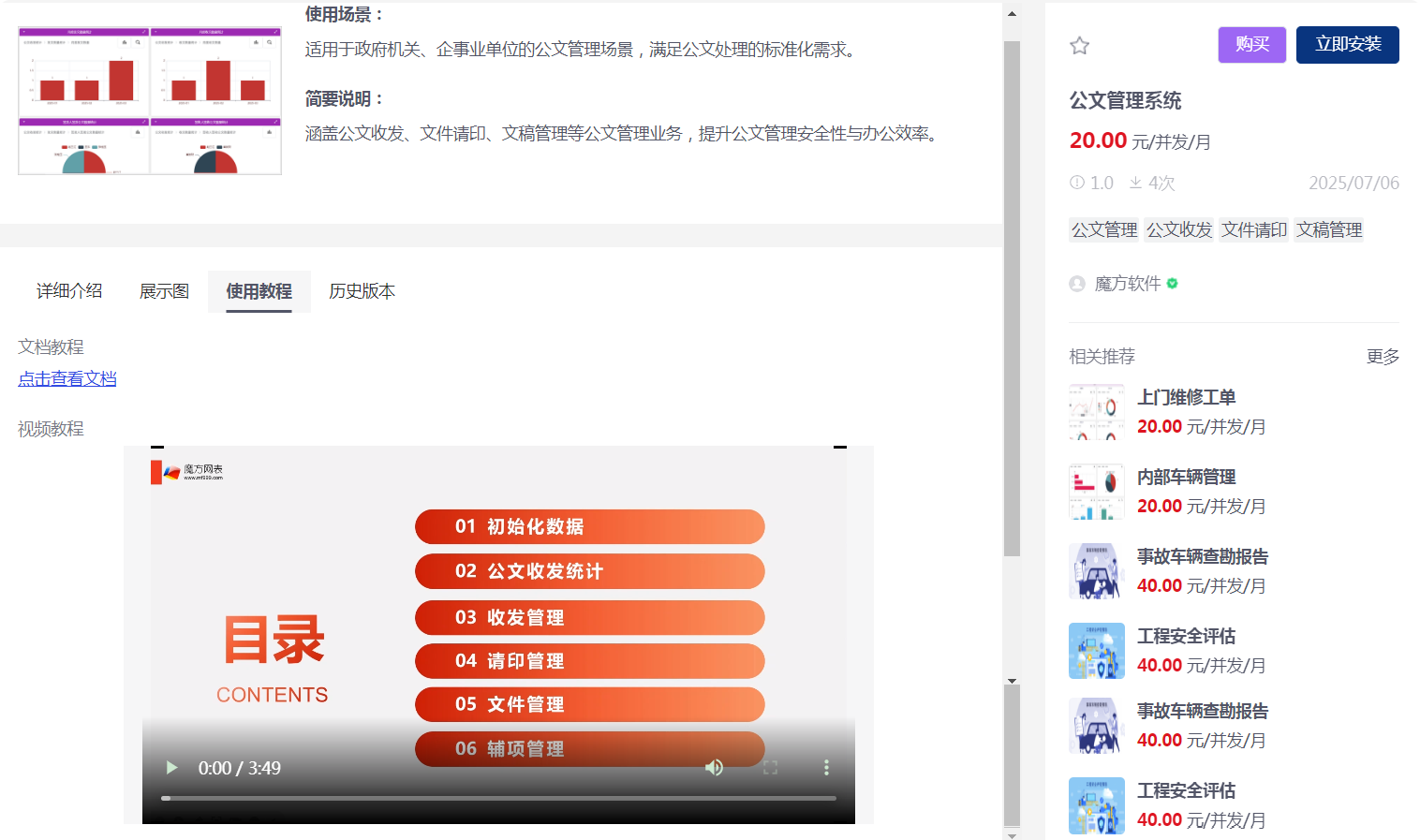The width and height of the screenshot is (1420, 840).
Task: Click the 文档教程 heading
Action: pyautogui.click(x=51, y=346)
